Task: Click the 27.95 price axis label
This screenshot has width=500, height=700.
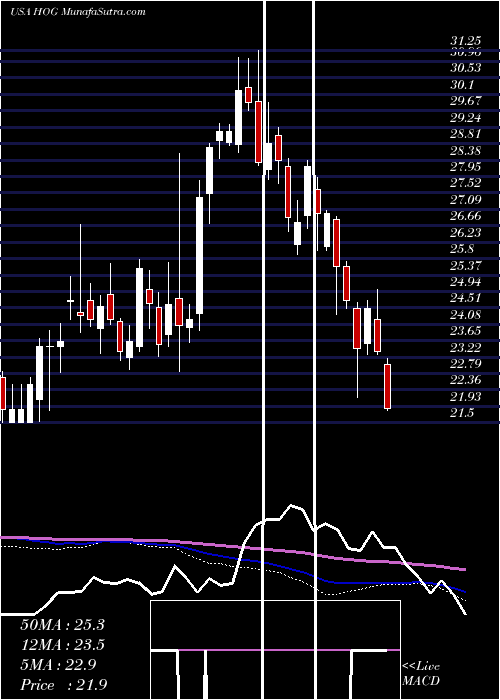Action: pyautogui.click(x=466, y=167)
